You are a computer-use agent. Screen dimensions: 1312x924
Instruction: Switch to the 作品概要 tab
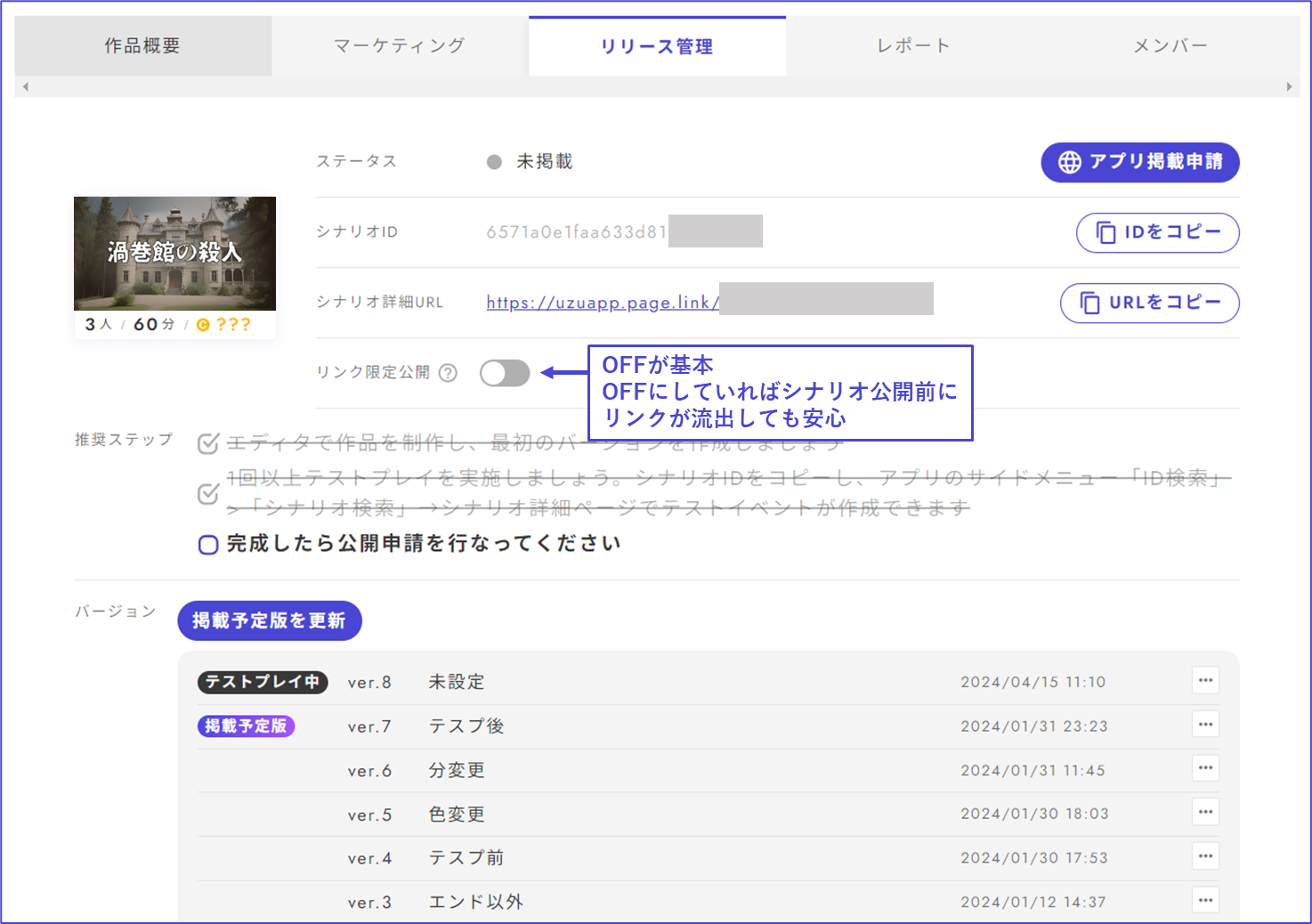(142, 46)
